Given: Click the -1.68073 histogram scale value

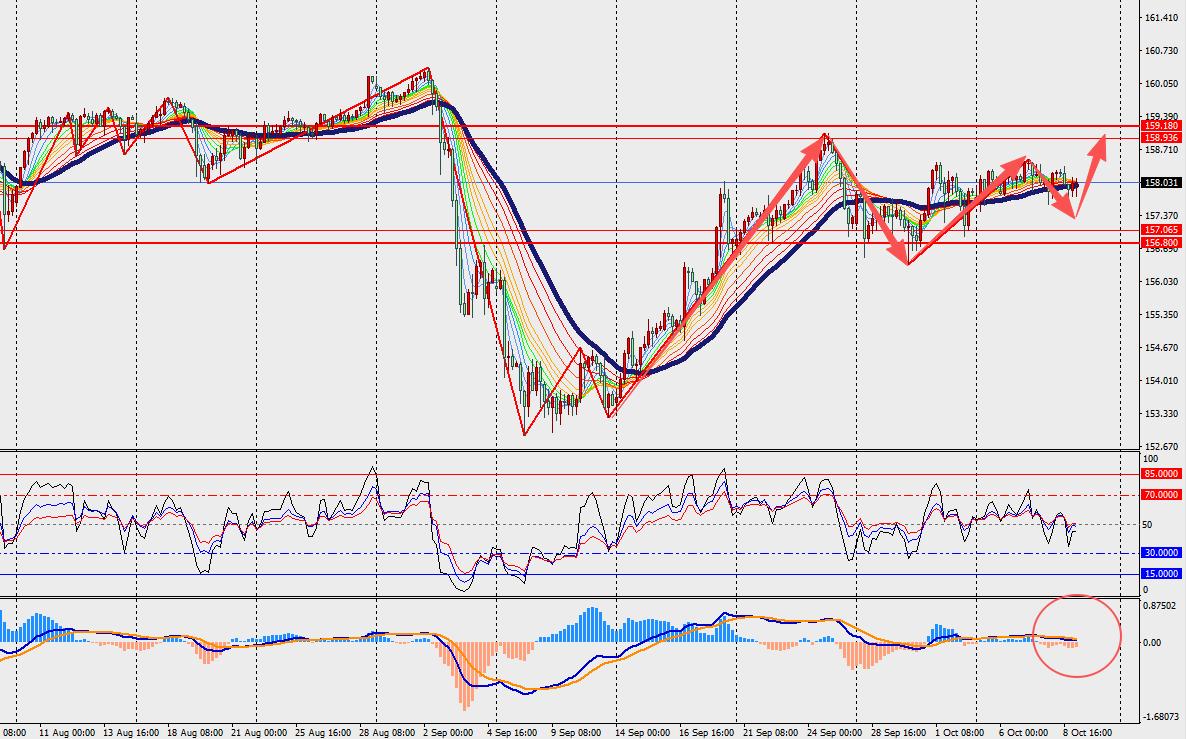Looking at the screenshot, I should point(1160,716).
